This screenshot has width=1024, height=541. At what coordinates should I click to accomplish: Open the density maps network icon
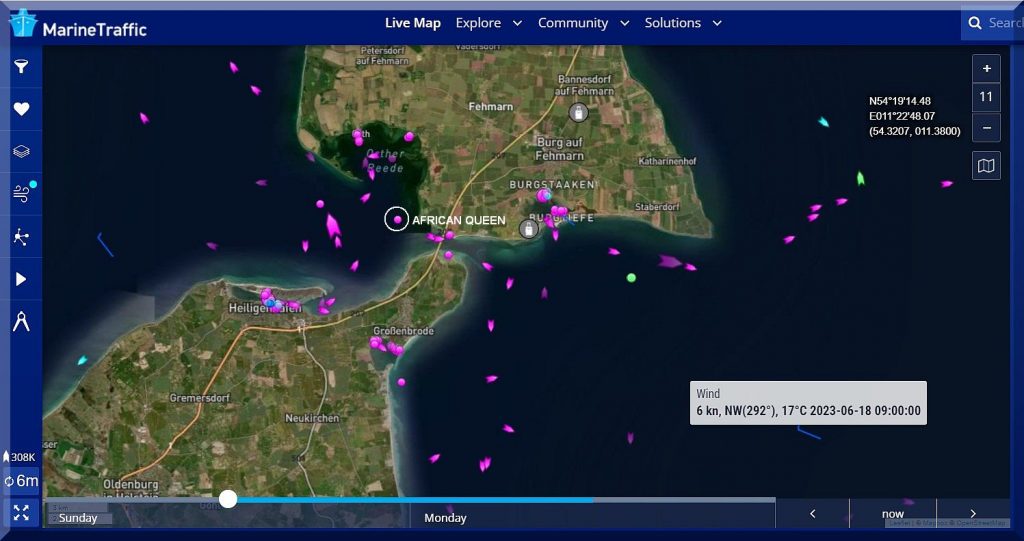pyautogui.click(x=21, y=237)
